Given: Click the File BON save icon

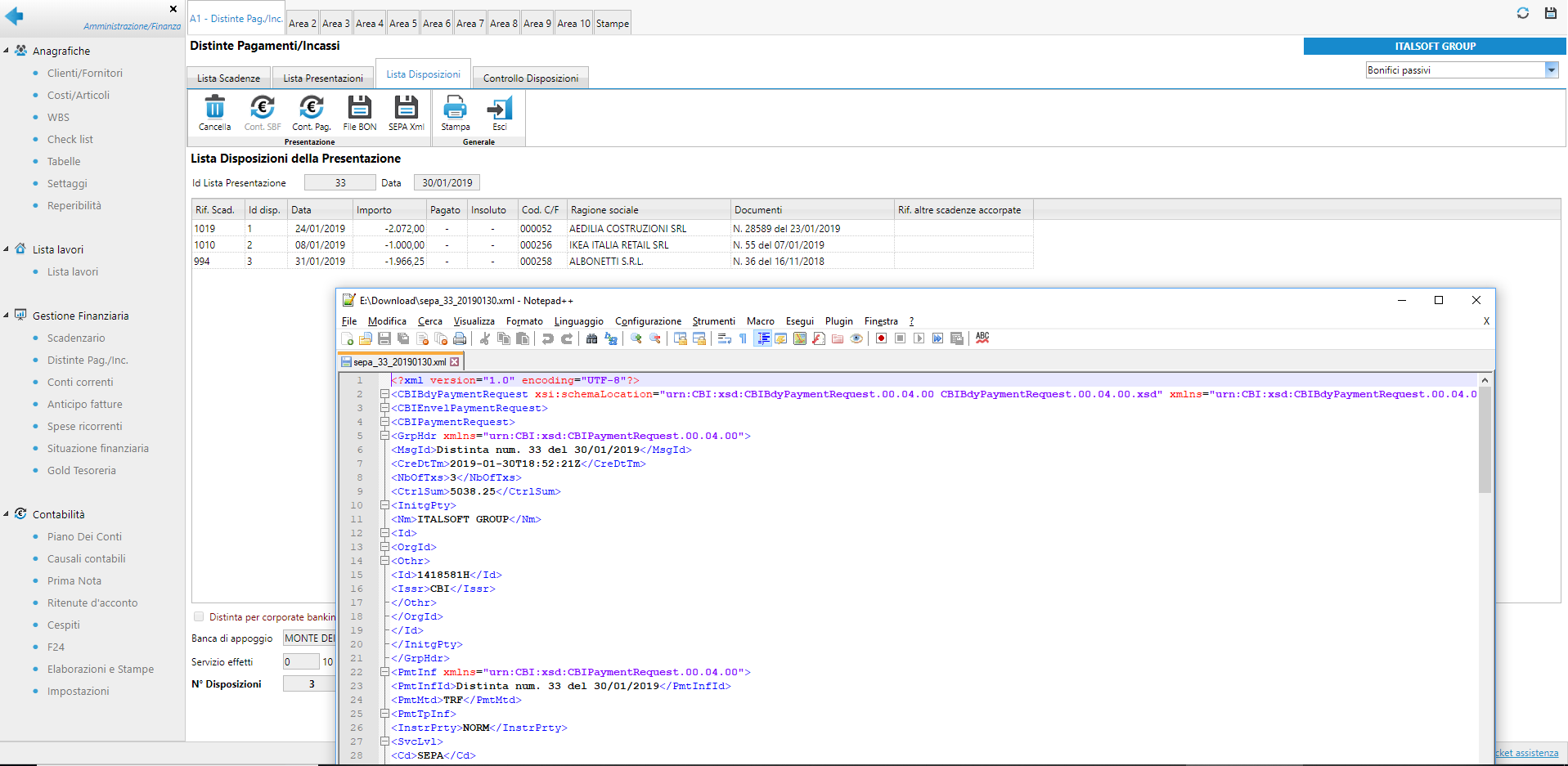Looking at the screenshot, I should 359,109.
